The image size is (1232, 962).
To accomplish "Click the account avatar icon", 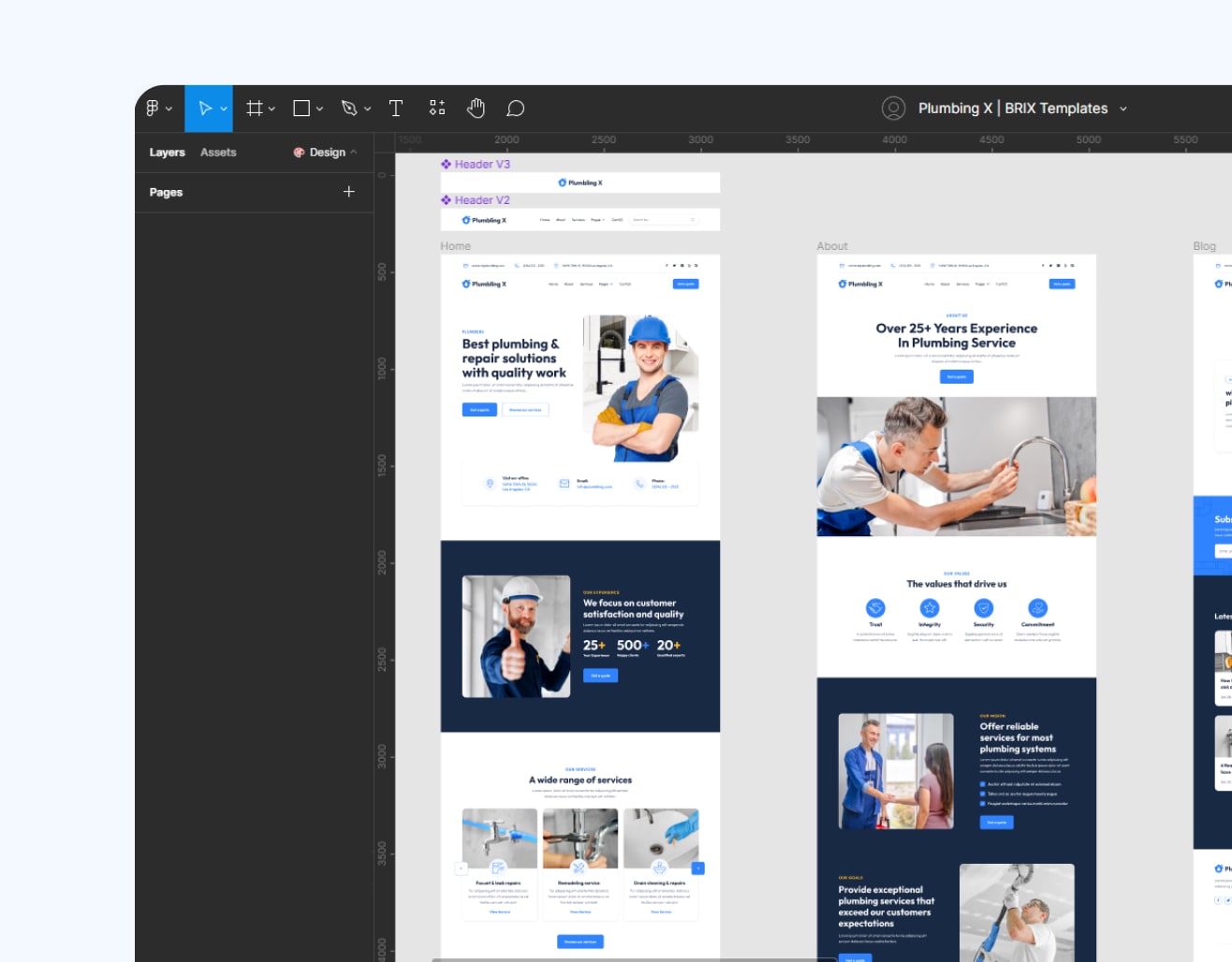I will tap(894, 108).
